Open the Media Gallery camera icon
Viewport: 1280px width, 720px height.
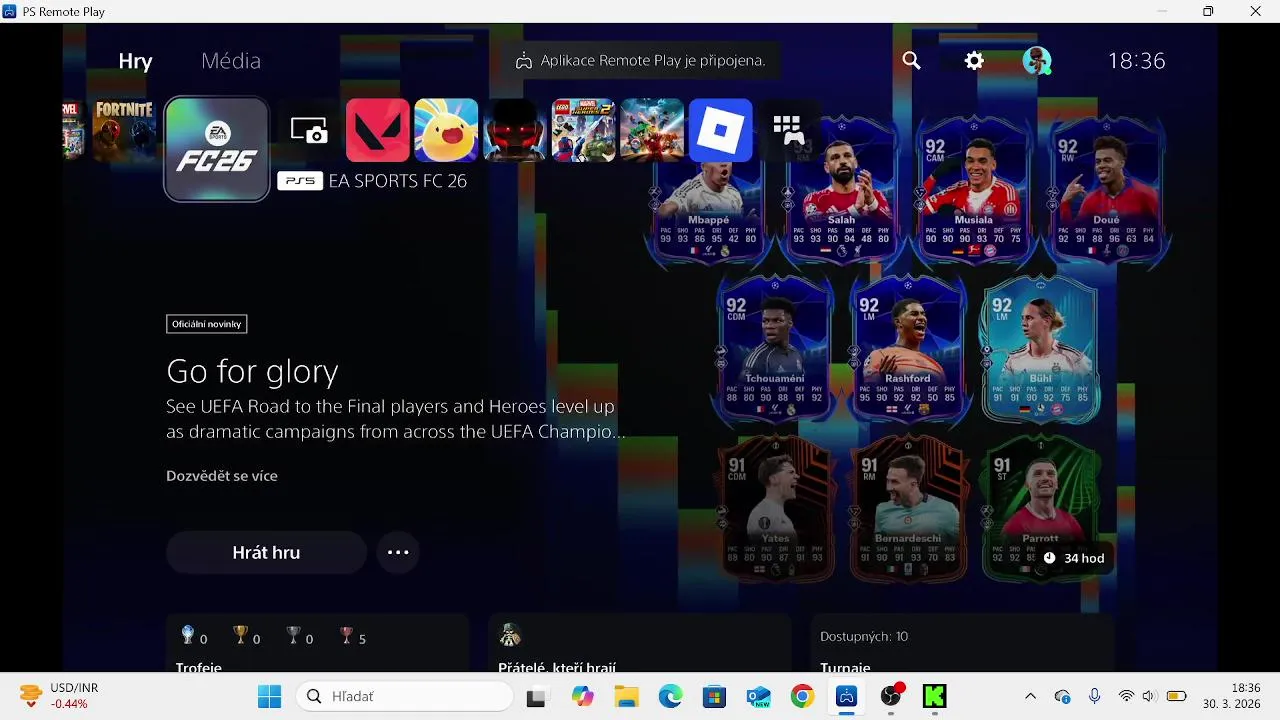click(x=309, y=130)
